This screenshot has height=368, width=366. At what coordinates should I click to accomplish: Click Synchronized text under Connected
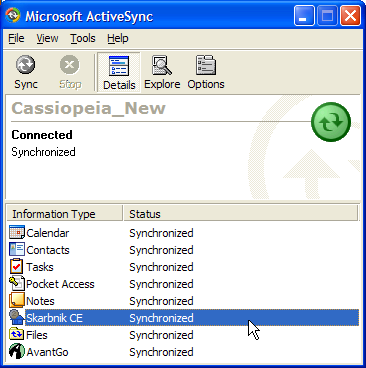(43, 152)
